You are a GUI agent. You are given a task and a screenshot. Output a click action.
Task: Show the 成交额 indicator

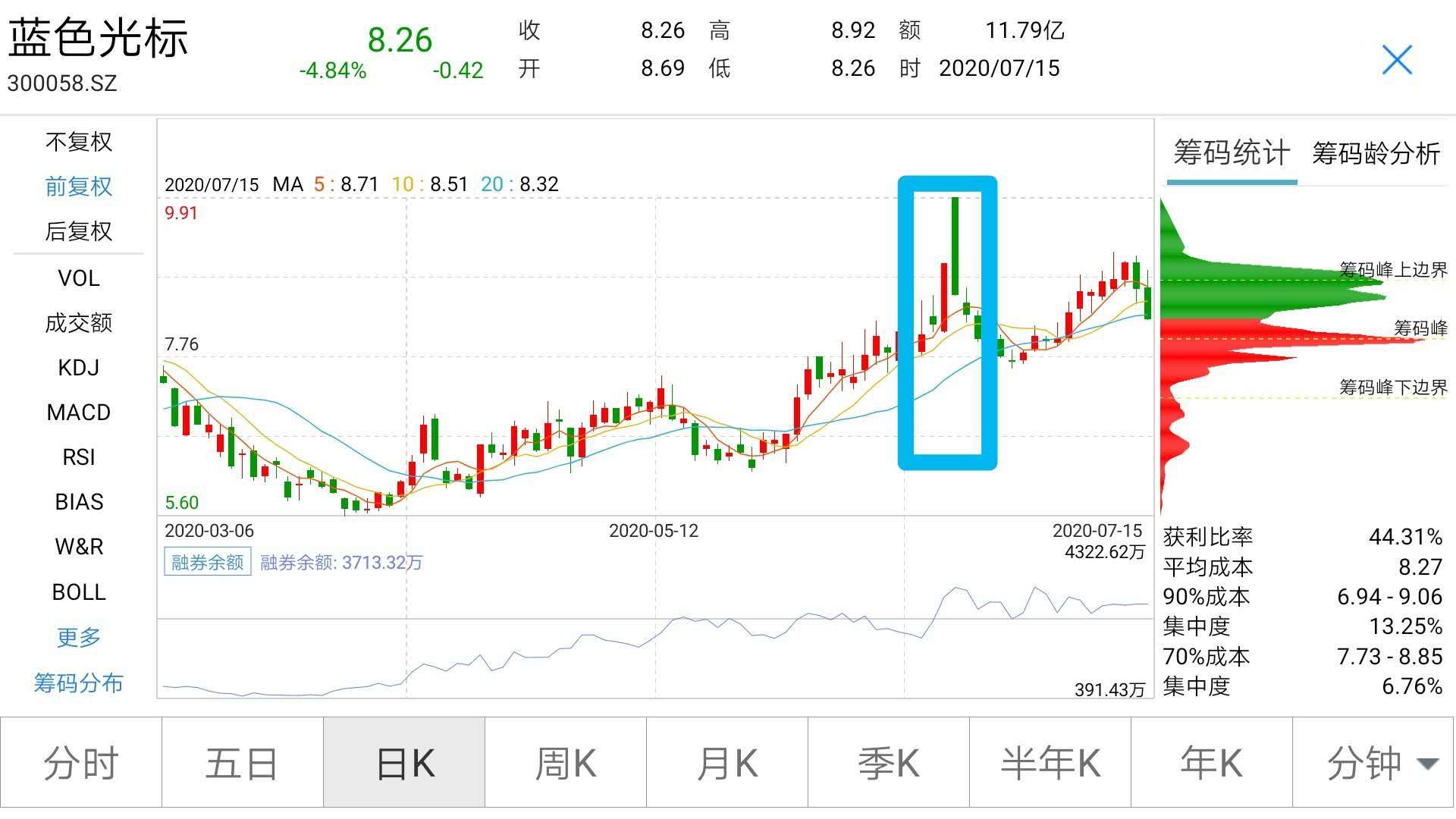79,323
